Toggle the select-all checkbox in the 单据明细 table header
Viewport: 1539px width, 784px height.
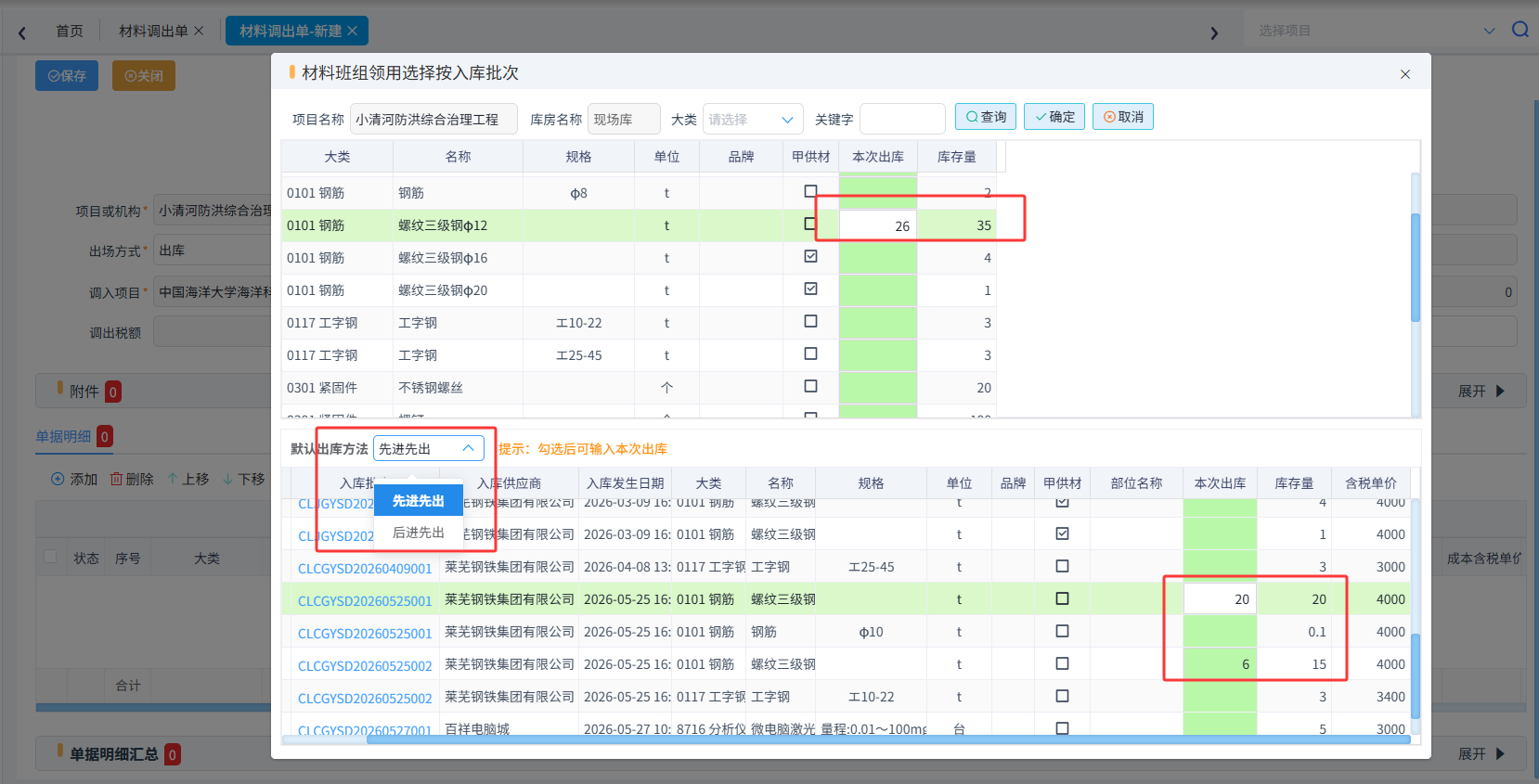(50, 557)
